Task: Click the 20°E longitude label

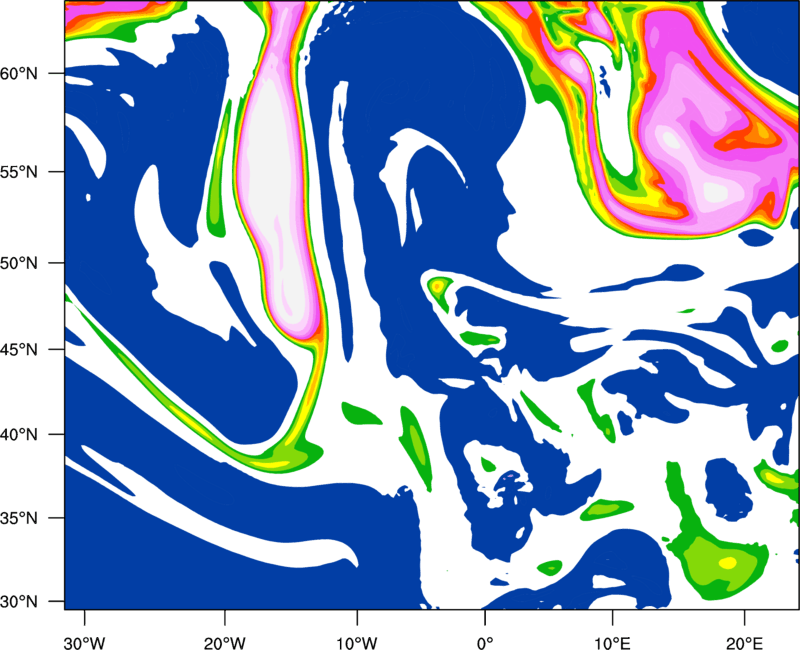Action: (x=744, y=643)
